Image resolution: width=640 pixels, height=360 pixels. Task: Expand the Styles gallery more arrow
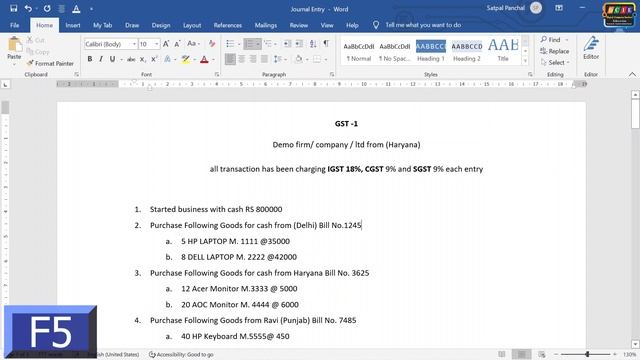click(x=525, y=62)
